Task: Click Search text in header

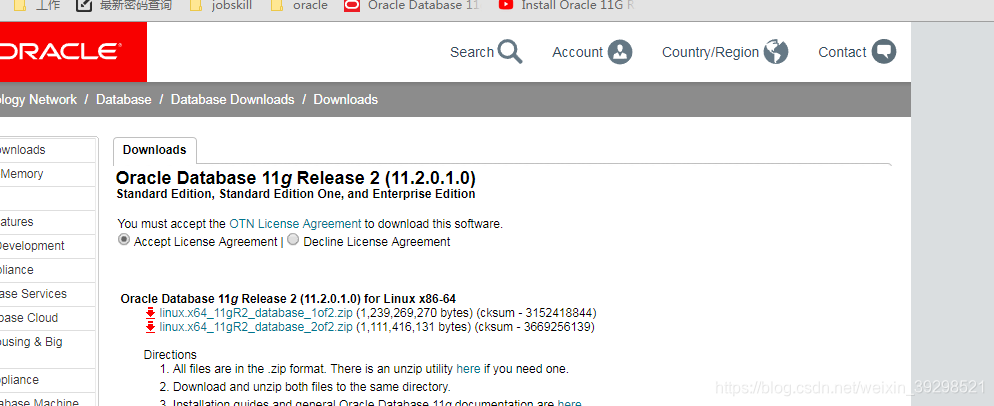Action: [472, 52]
